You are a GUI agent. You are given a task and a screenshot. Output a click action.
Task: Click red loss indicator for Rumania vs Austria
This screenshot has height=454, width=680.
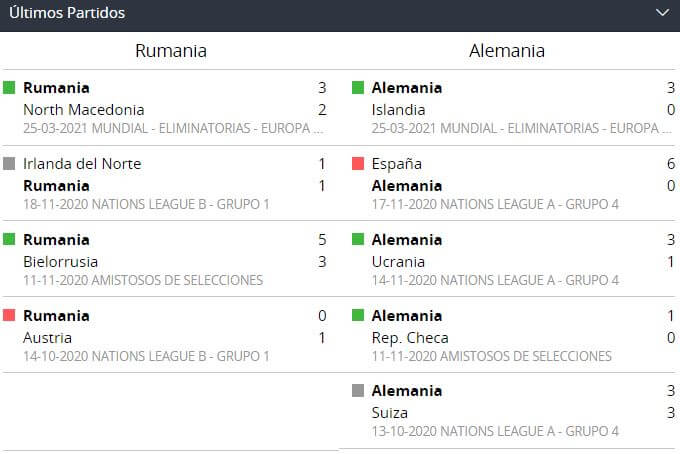click(x=10, y=316)
